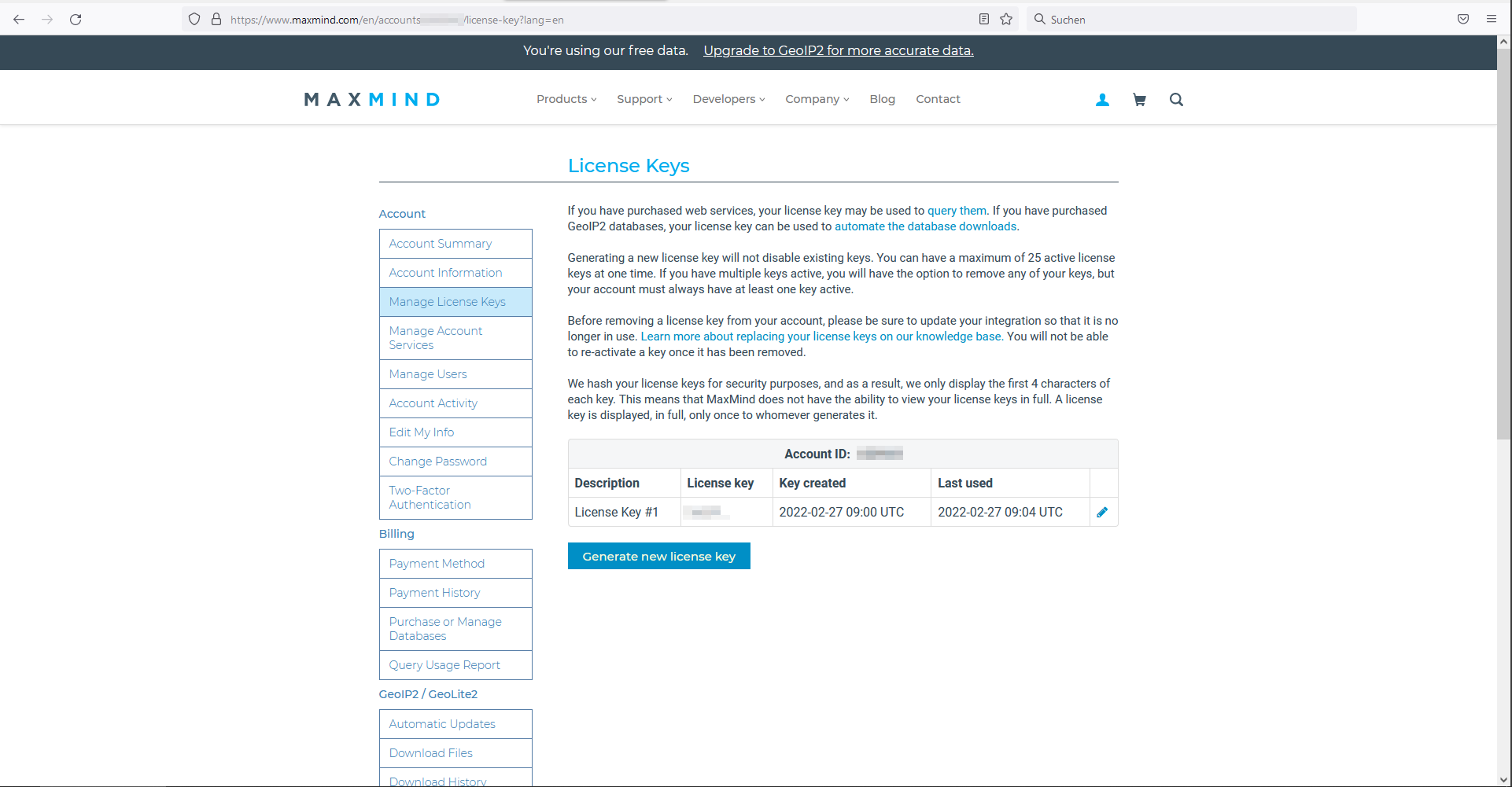The image size is (1512, 787).
Task: Open the Pocket save icon
Action: [1463, 20]
